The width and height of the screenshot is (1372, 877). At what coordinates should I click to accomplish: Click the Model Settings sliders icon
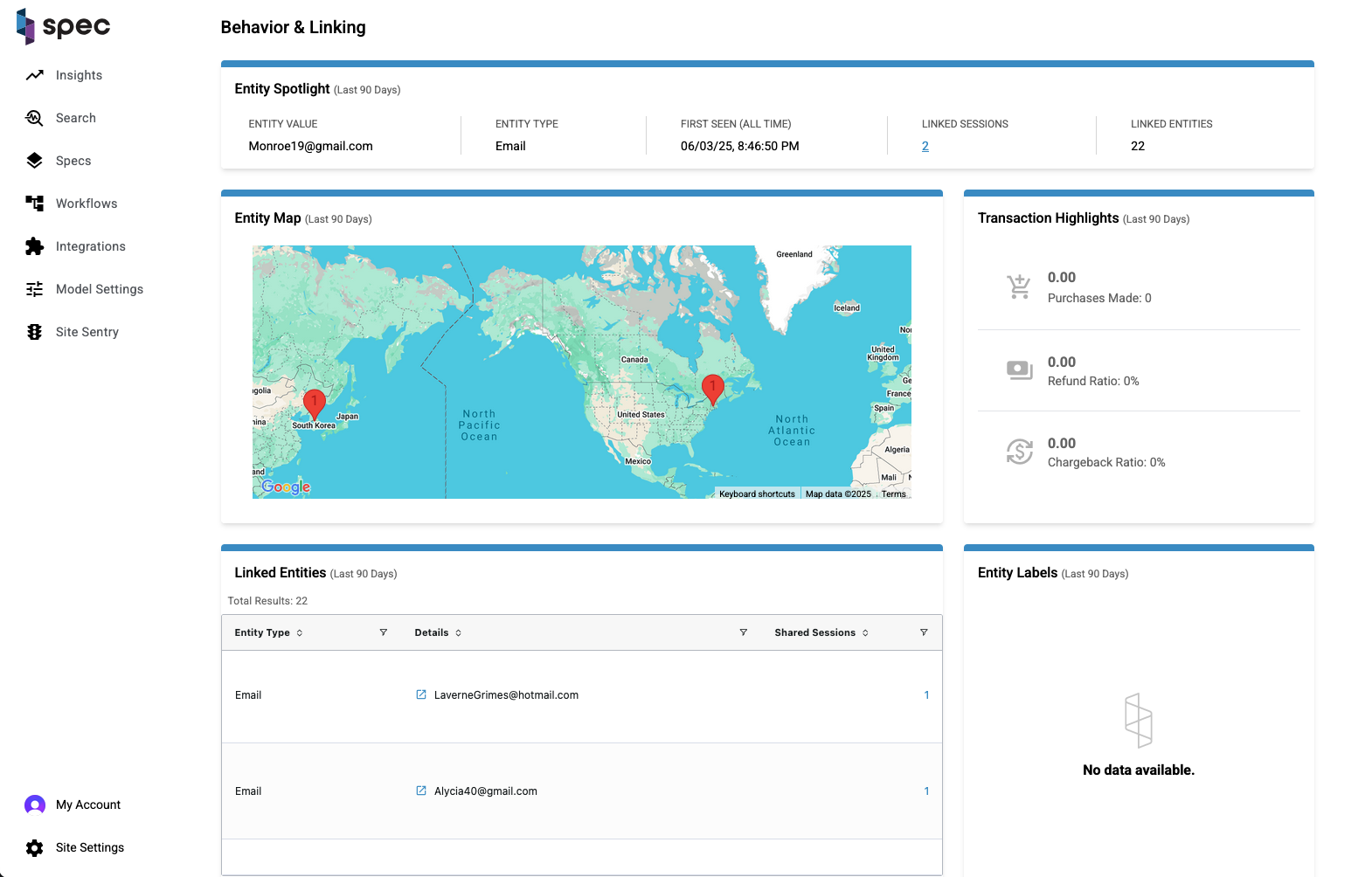[35, 289]
